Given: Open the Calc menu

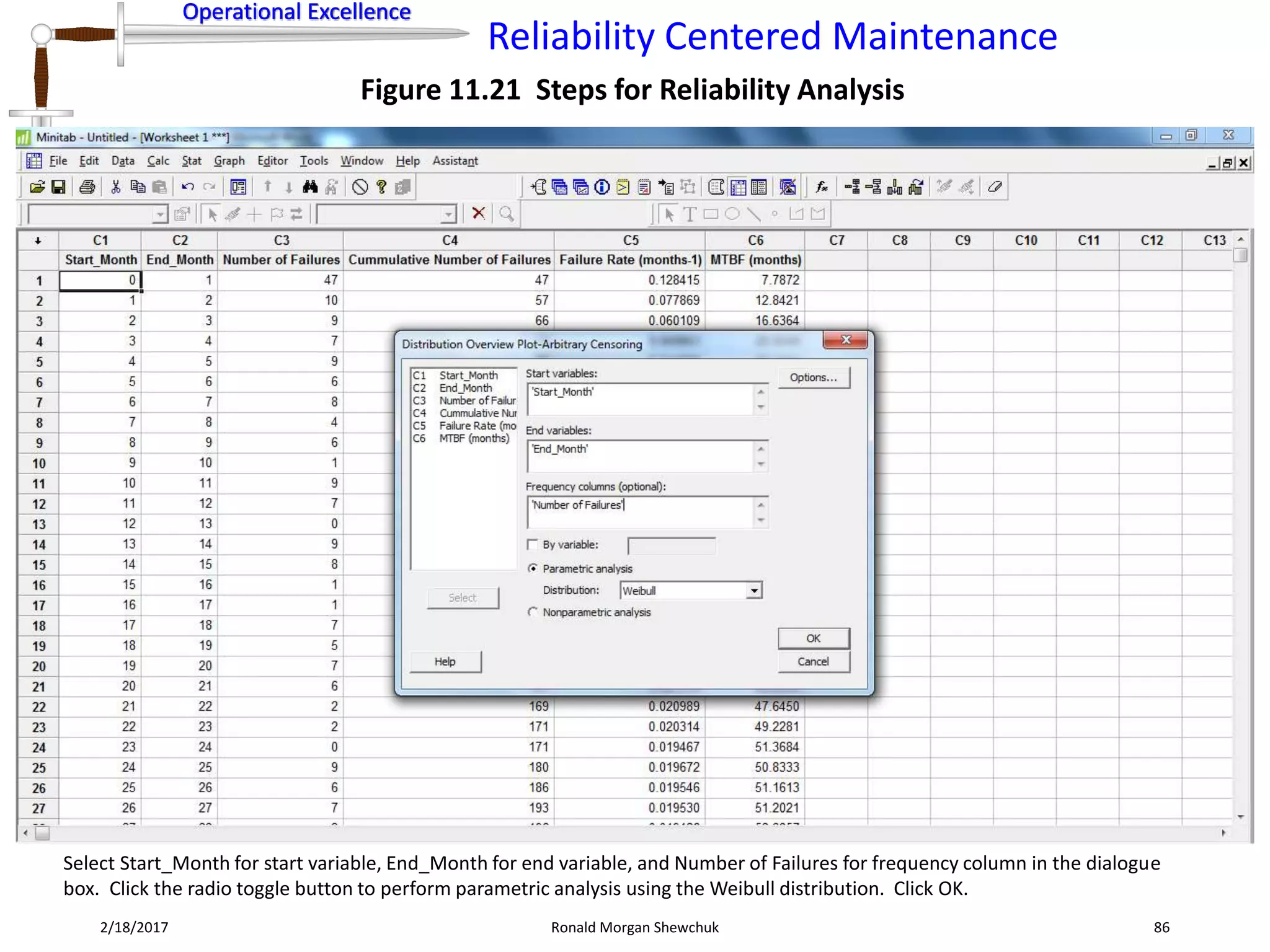Looking at the screenshot, I should [x=158, y=161].
